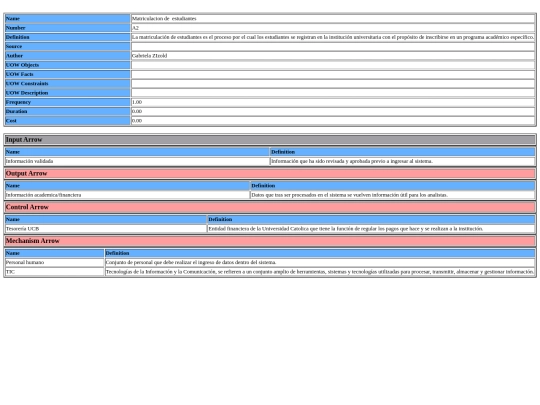This screenshot has width=540, height=405.
Task: Select the 'Personal humano' cell
Action: coord(54,262)
